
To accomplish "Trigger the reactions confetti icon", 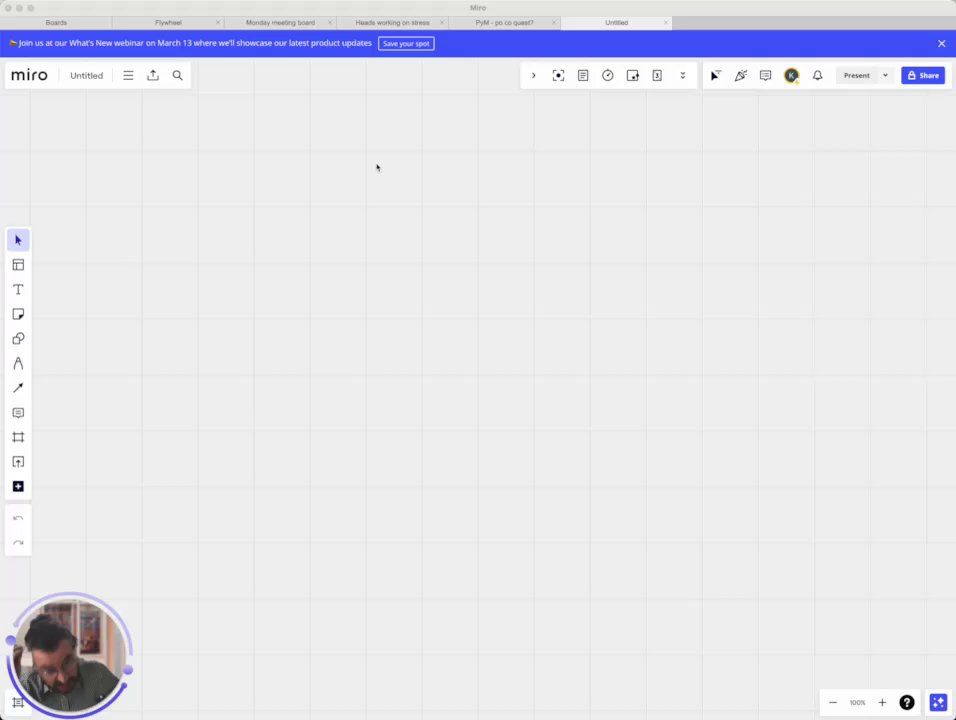I will point(741,76).
